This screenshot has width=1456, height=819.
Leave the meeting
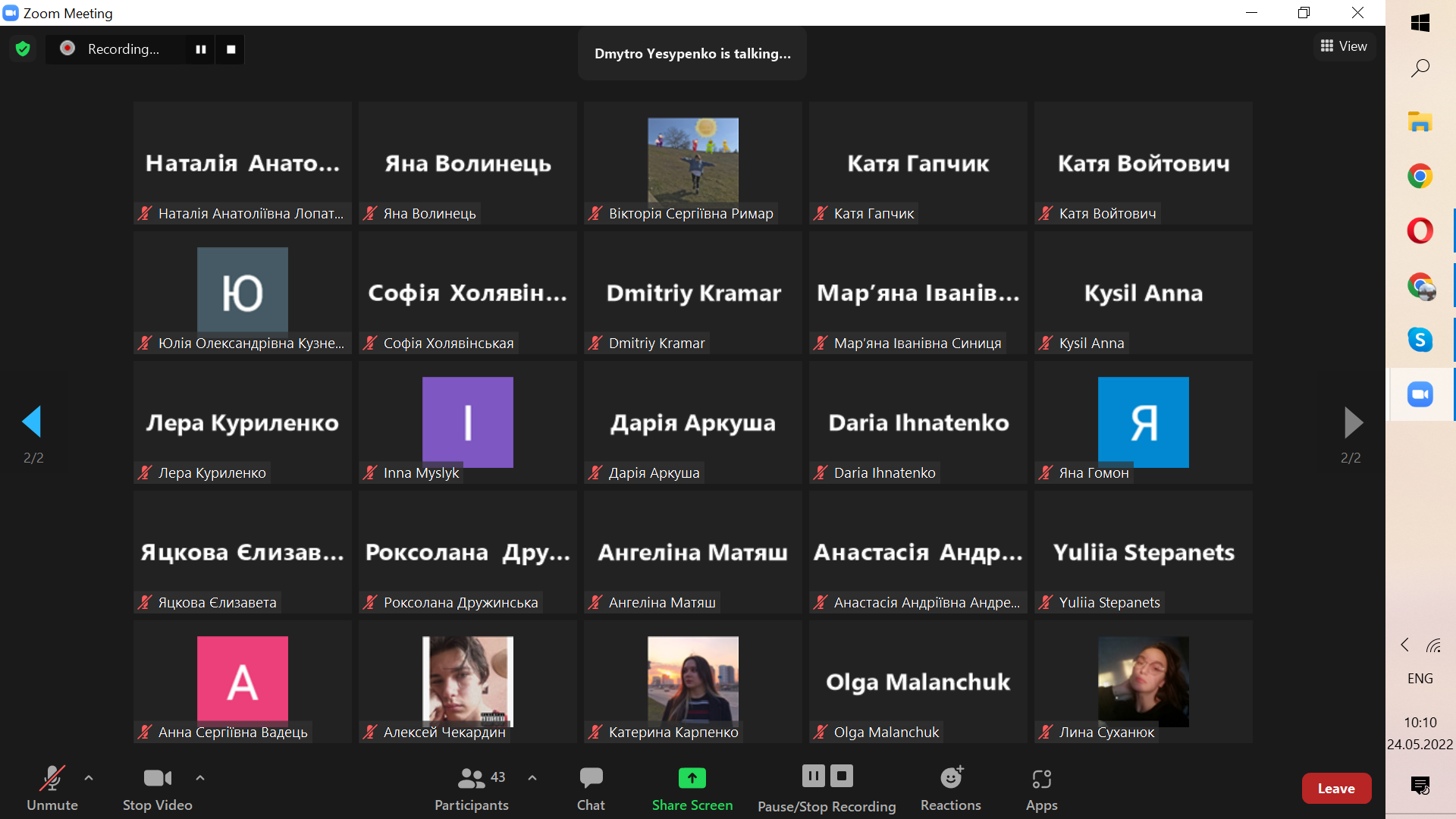1336,789
